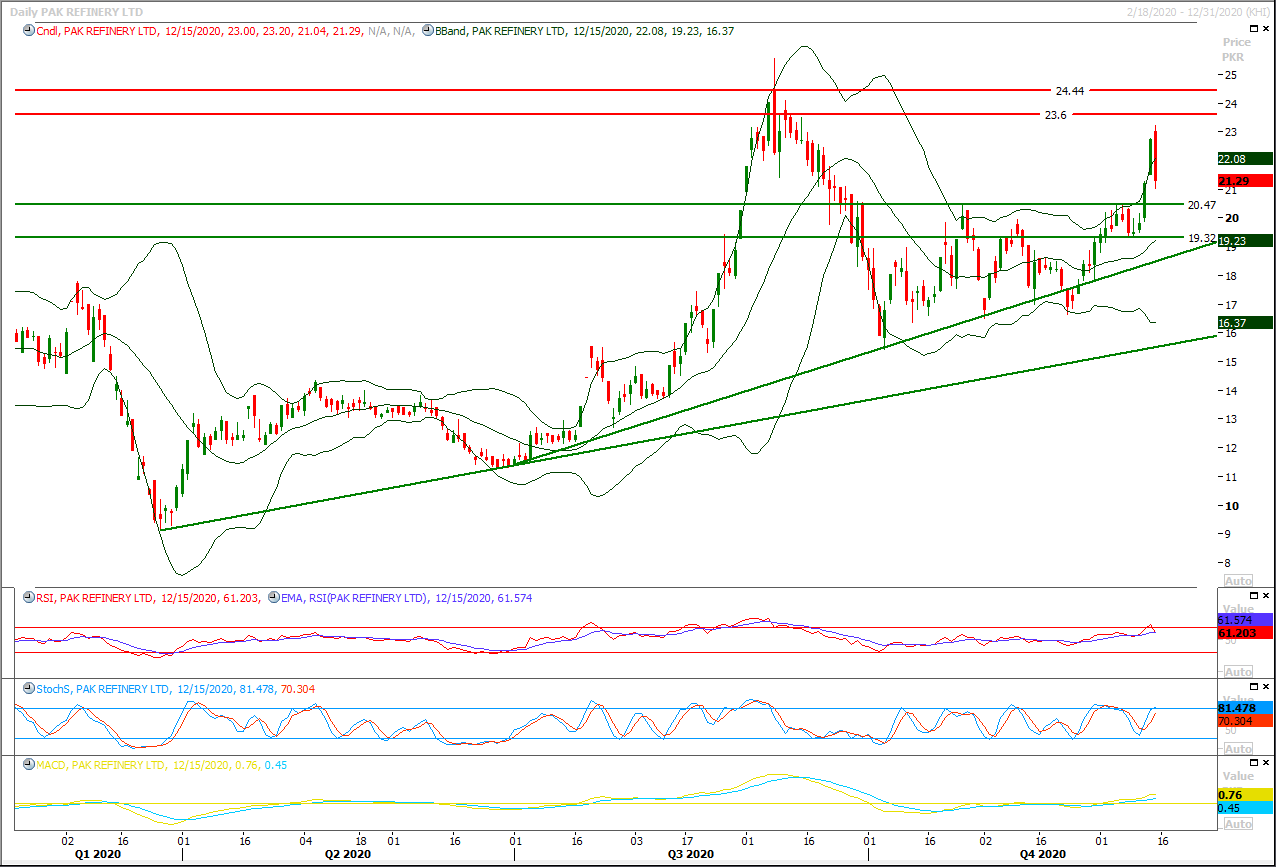Click the 22.08 upper band price tag
The image size is (1276, 867).
tap(1244, 159)
